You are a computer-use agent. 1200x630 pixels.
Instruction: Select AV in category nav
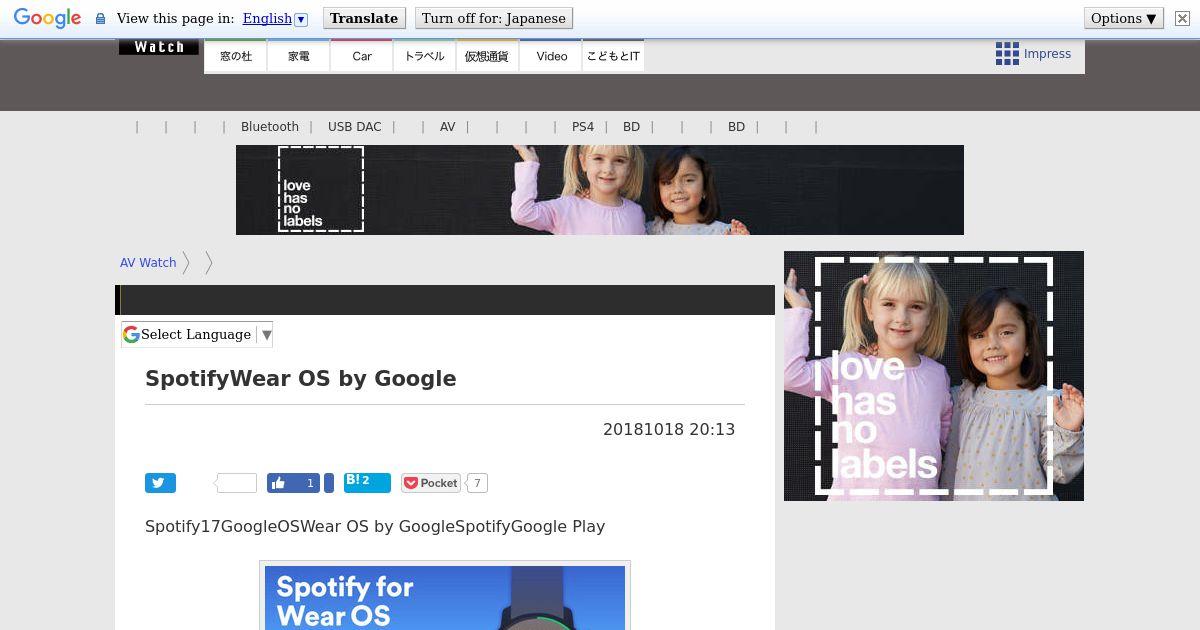tap(447, 127)
